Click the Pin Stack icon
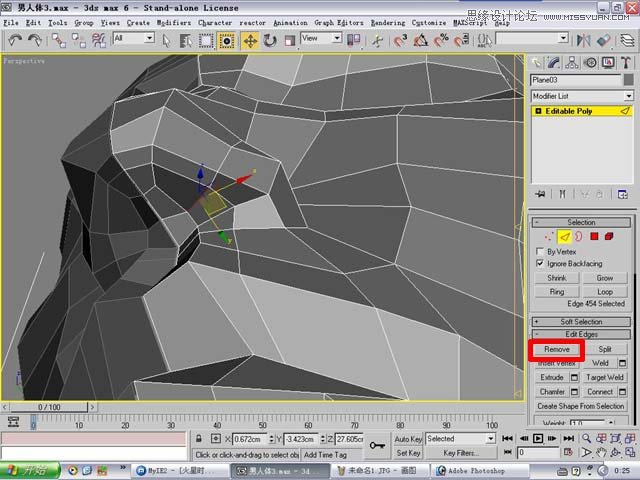Image resolution: width=640 pixels, height=480 pixels. 540,194
